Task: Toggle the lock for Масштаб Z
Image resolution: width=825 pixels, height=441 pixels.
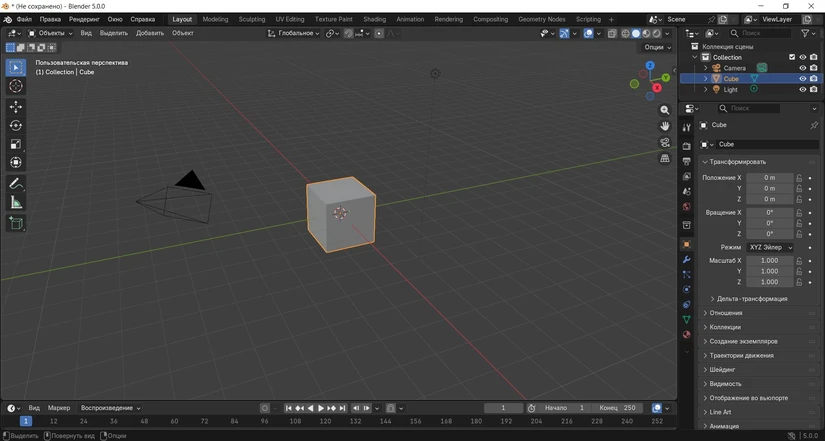Action: coord(799,282)
